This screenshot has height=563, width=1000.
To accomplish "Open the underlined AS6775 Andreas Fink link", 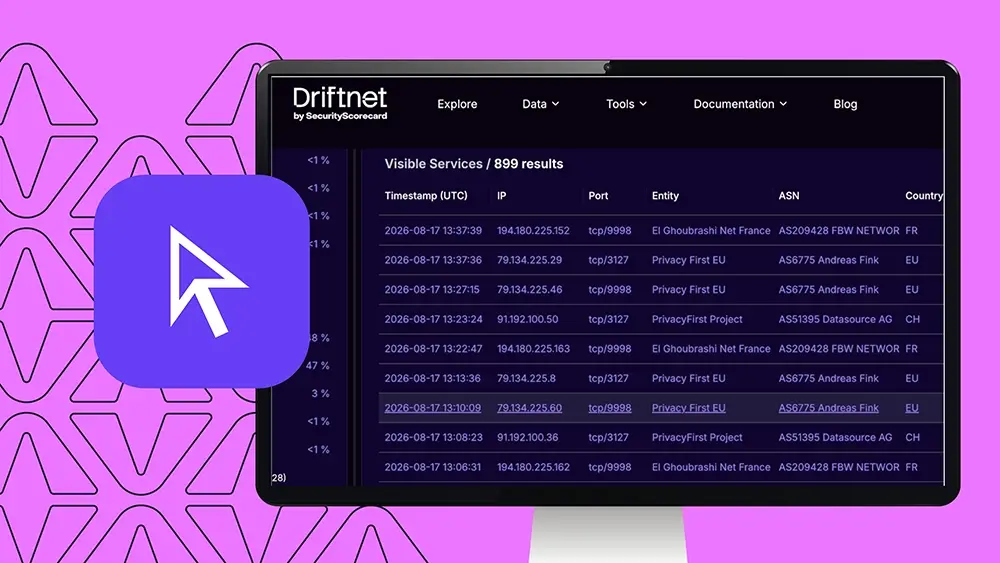I will point(828,408).
